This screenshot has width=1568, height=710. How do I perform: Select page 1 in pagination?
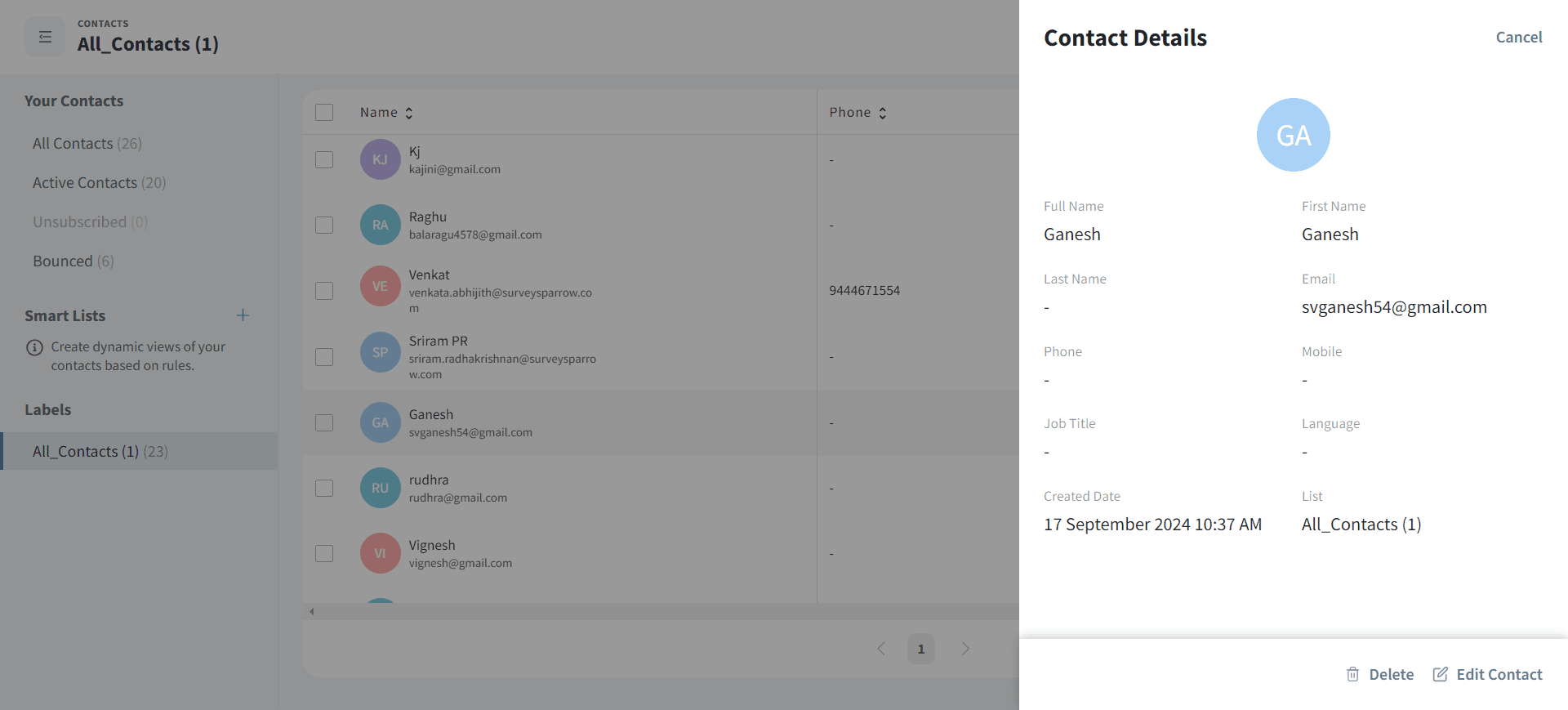click(920, 649)
